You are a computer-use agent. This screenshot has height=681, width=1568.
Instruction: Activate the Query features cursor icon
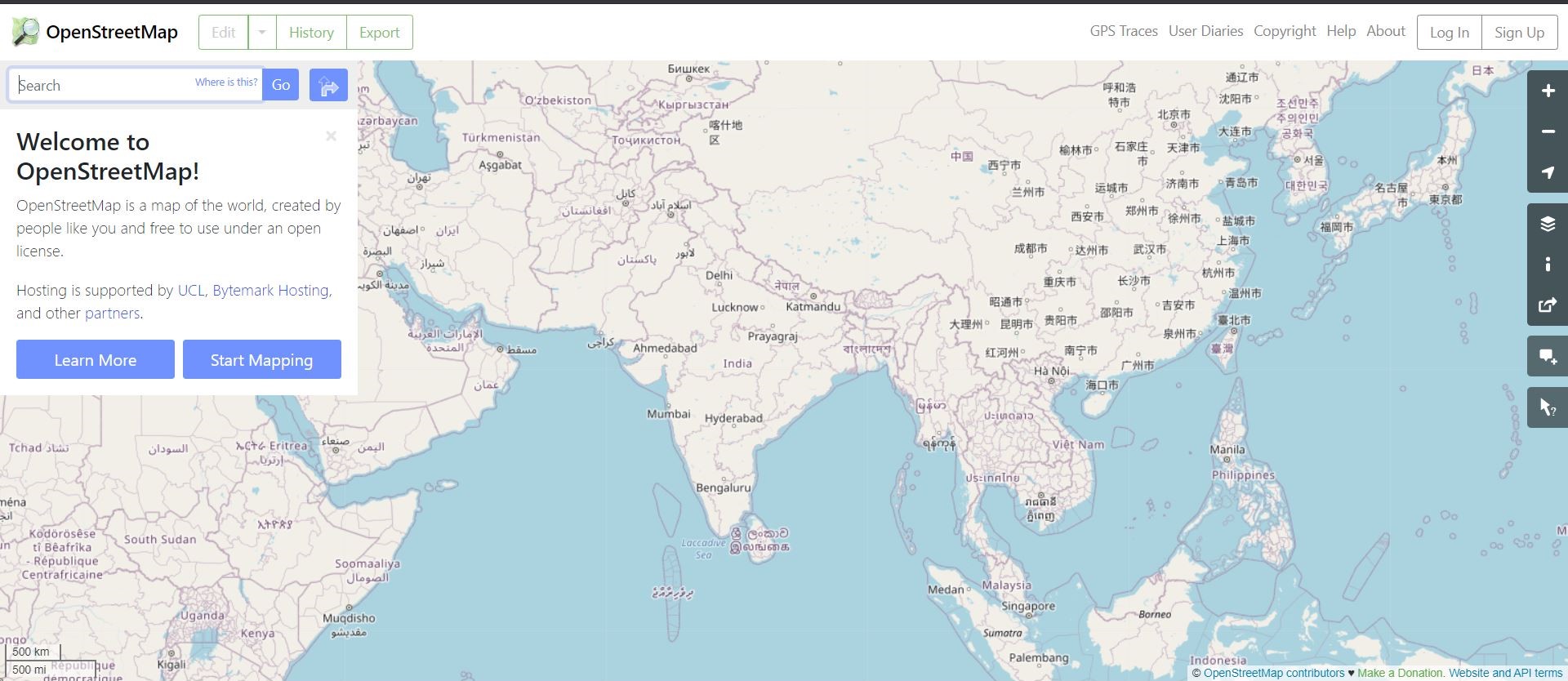(1548, 407)
